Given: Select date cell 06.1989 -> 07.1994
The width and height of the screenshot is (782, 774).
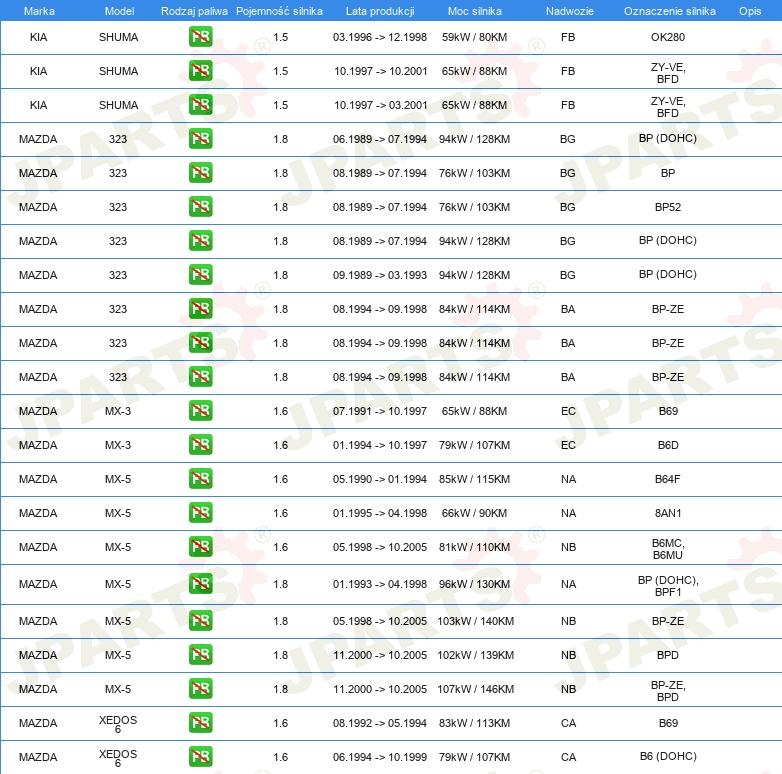Looking at the screenshot, I should [x=380, y=139].
